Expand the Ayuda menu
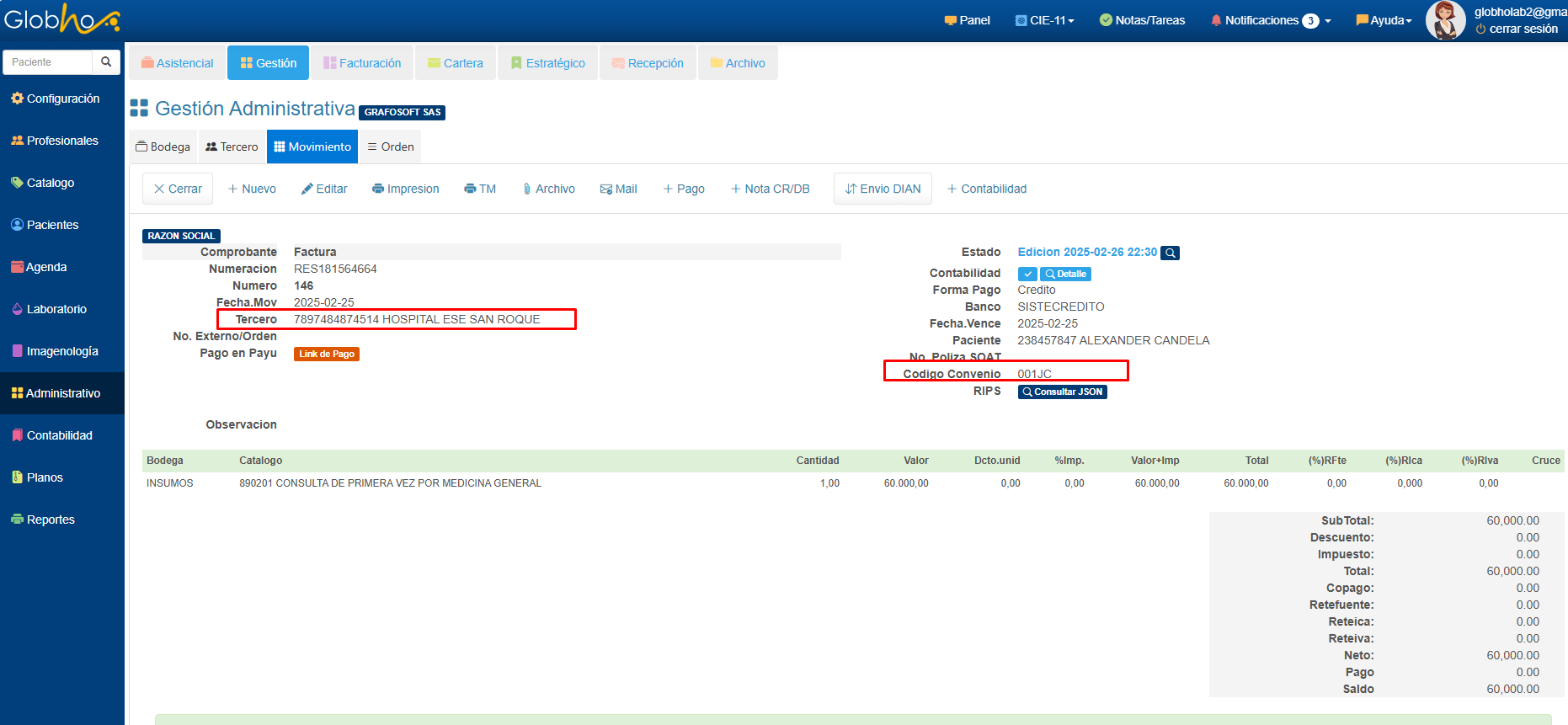This screenshot has height=725, width=1568. 1384,20
